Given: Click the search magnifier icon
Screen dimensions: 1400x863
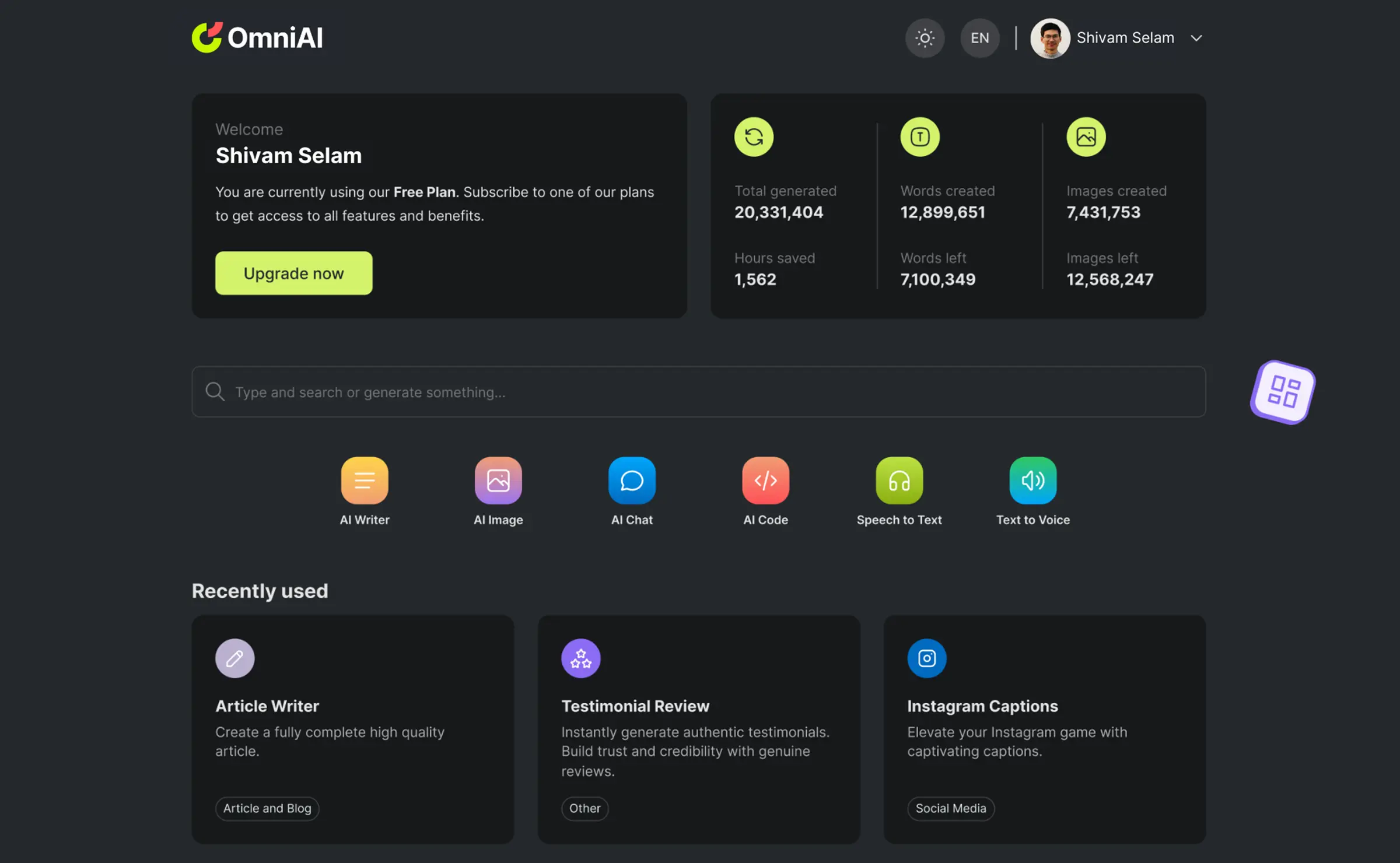Looking at the screenshot, I should coord(215,392).
